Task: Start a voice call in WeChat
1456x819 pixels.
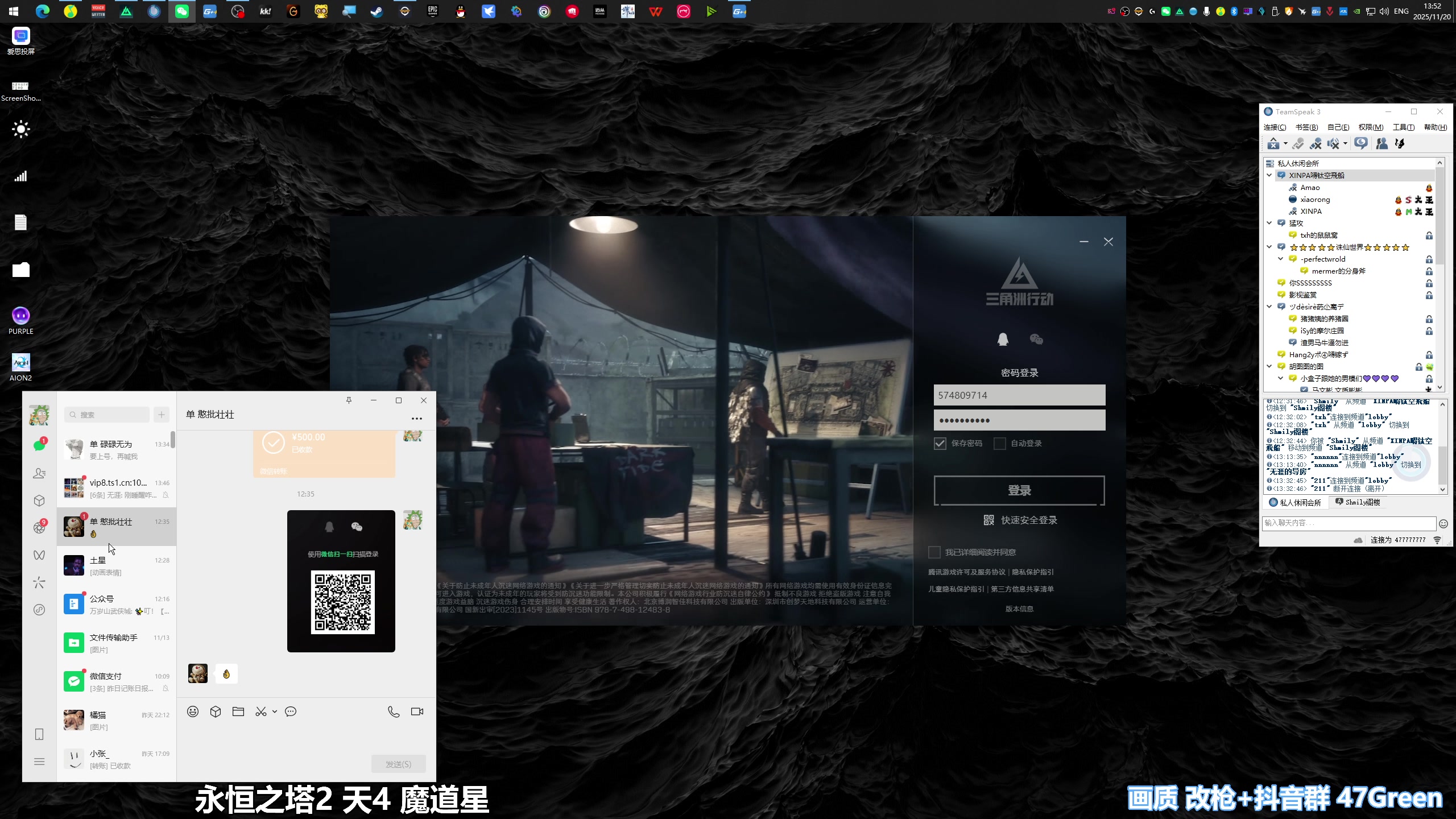Action: tap(394, 712)
